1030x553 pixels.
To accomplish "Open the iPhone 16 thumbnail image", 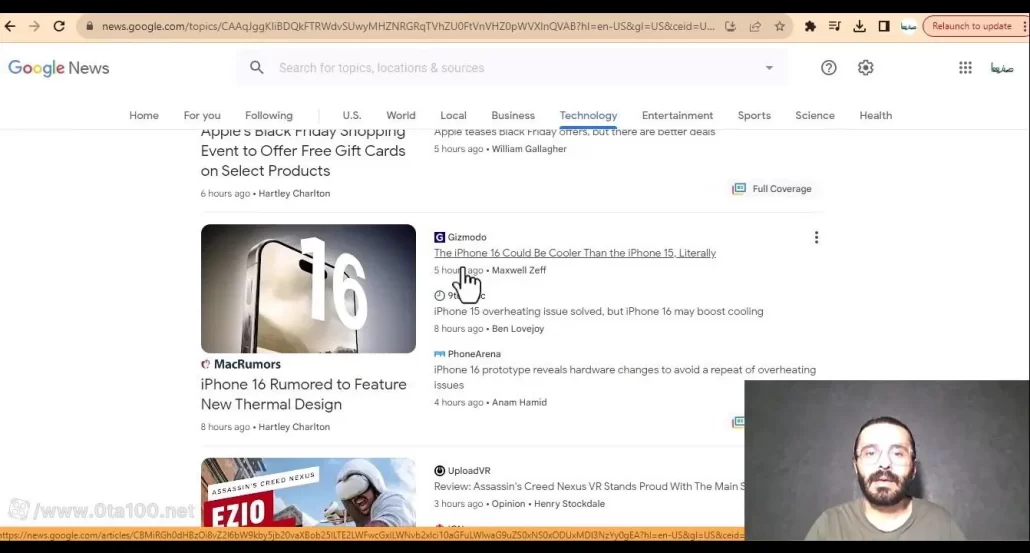I will point(308,289).
